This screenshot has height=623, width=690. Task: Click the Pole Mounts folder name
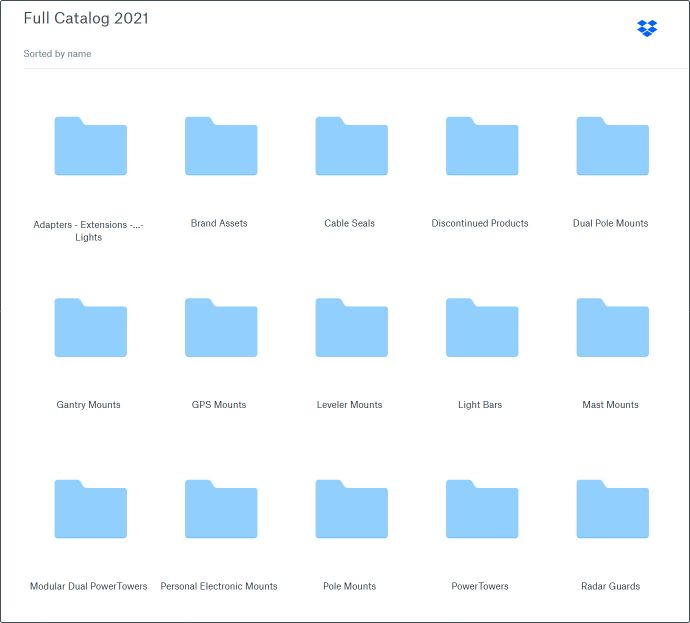(350, 586)
